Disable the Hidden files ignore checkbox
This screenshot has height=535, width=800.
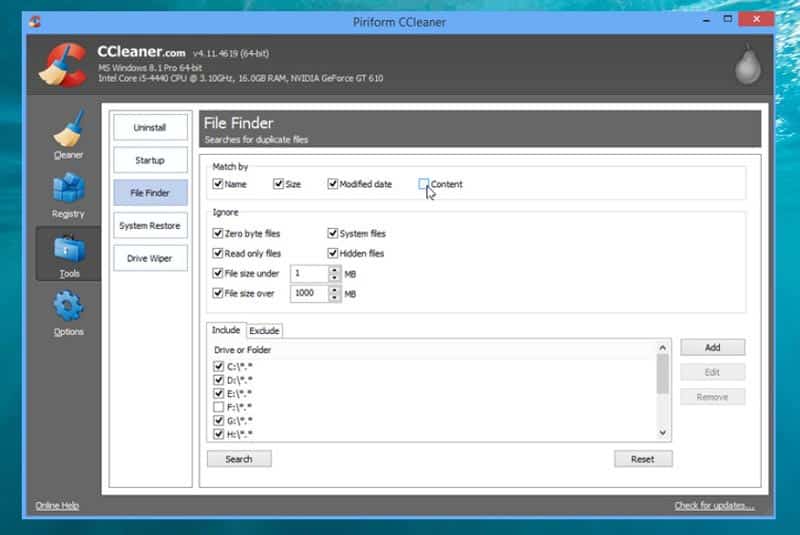[333, 254]
